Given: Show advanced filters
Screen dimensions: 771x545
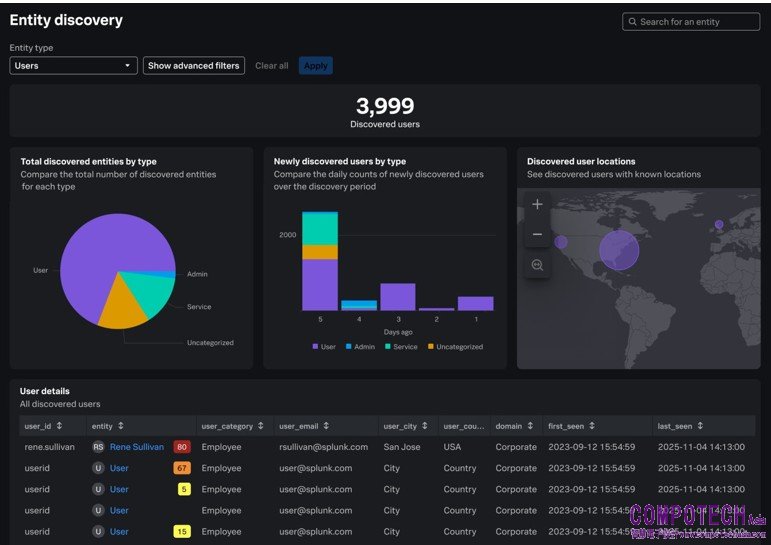Looking at the screenshot, I should [x=193, y=66].
